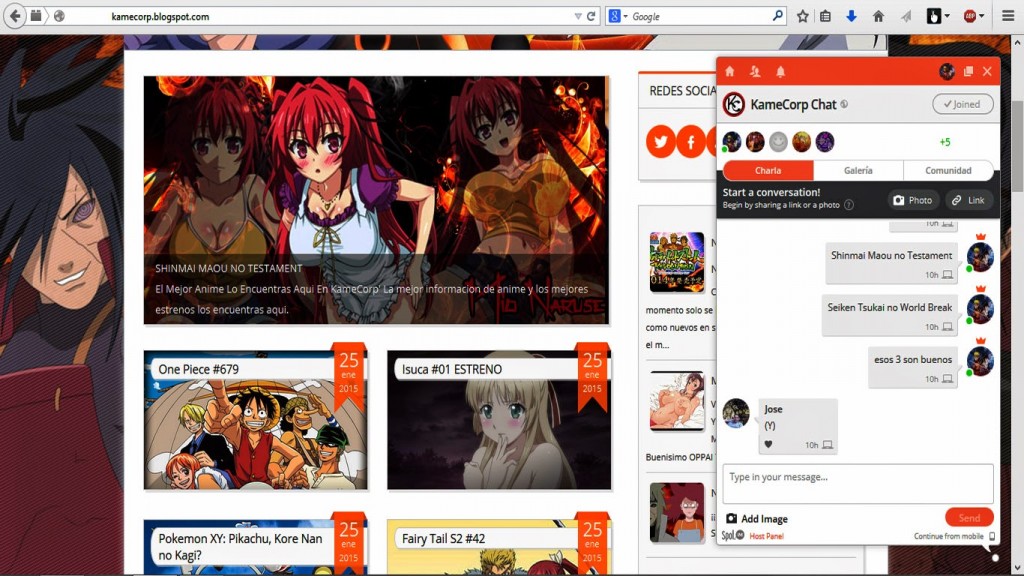Screen dimensions: 1024x576
Task: Open the downloads arrow icon
Action: pos(851,16)
